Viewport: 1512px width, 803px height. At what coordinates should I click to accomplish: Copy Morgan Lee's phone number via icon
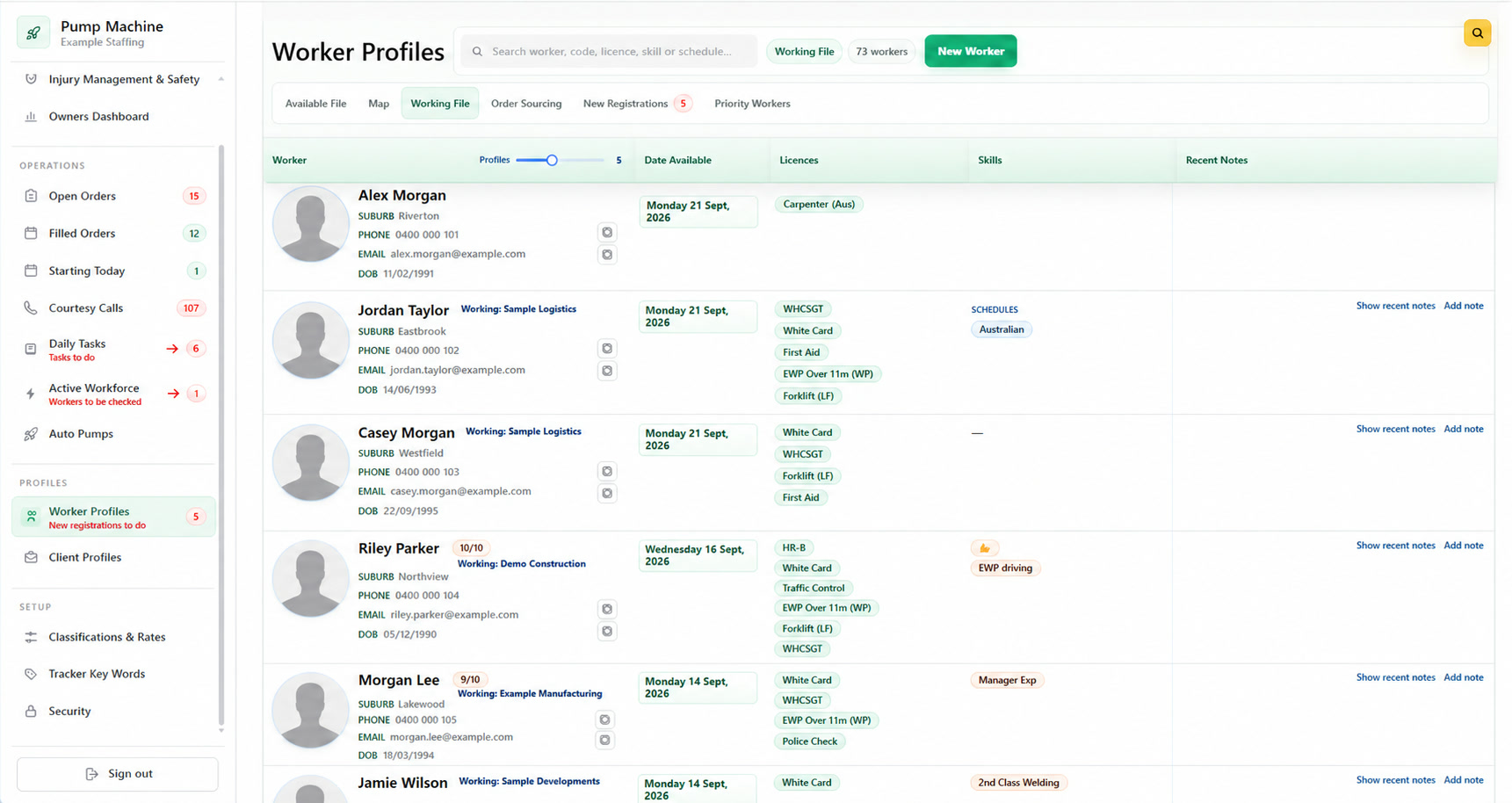point(605,720)
